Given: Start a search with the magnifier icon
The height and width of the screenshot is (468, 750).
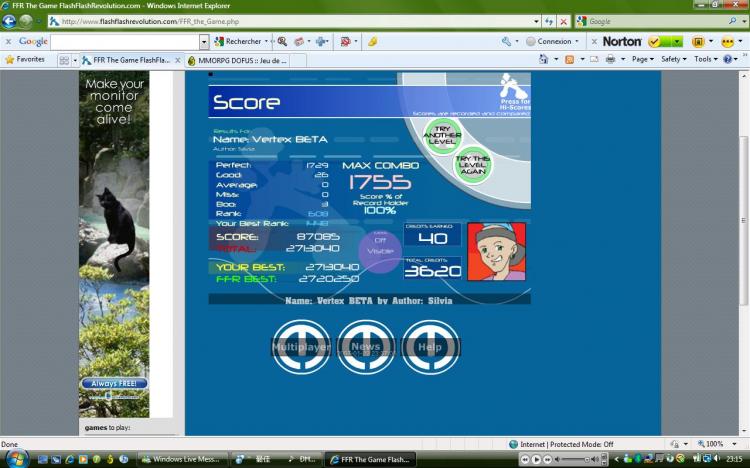Looking at the screenshot, I should (733, 22).
